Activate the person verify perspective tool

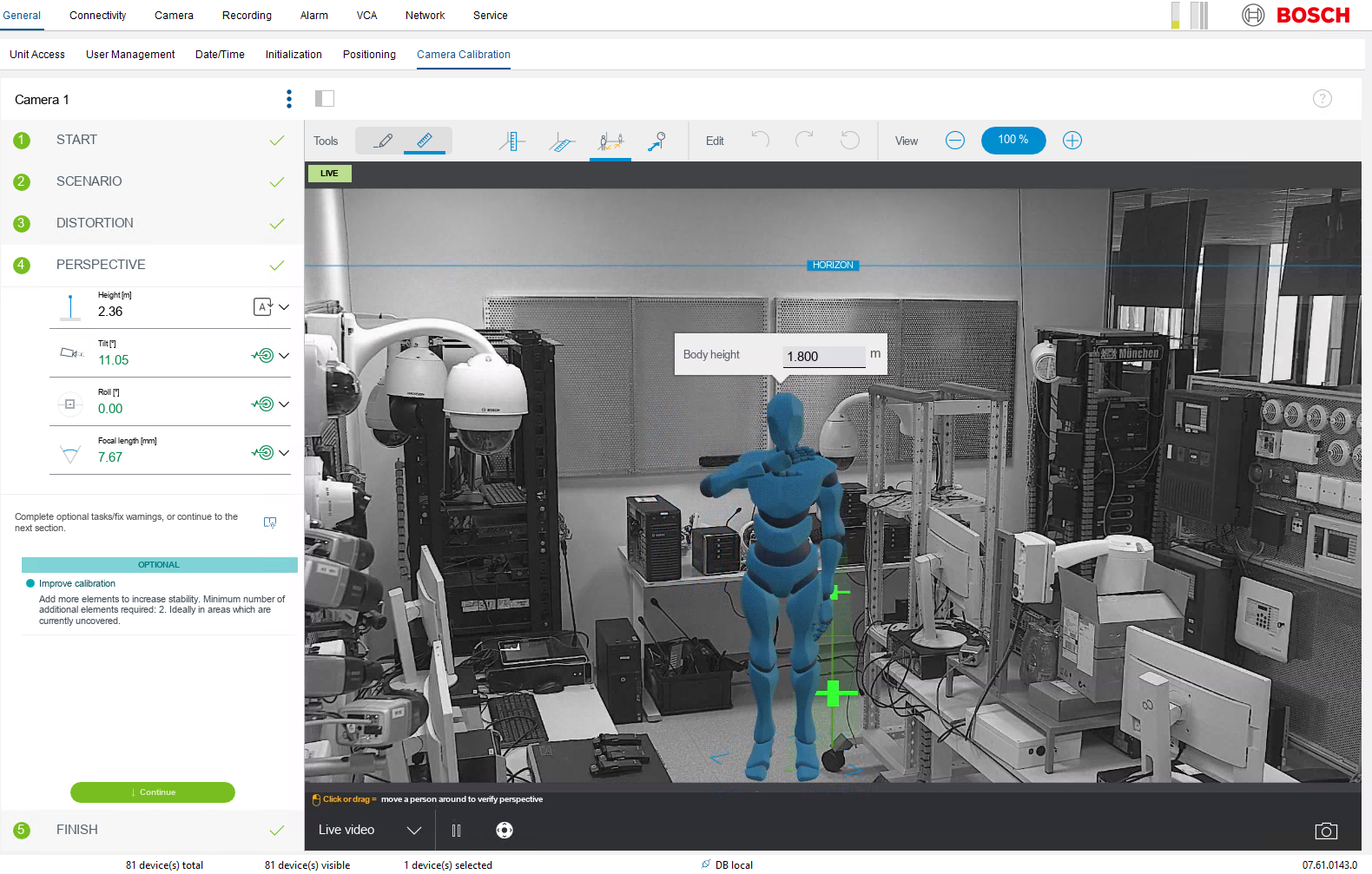pos(610,141)
